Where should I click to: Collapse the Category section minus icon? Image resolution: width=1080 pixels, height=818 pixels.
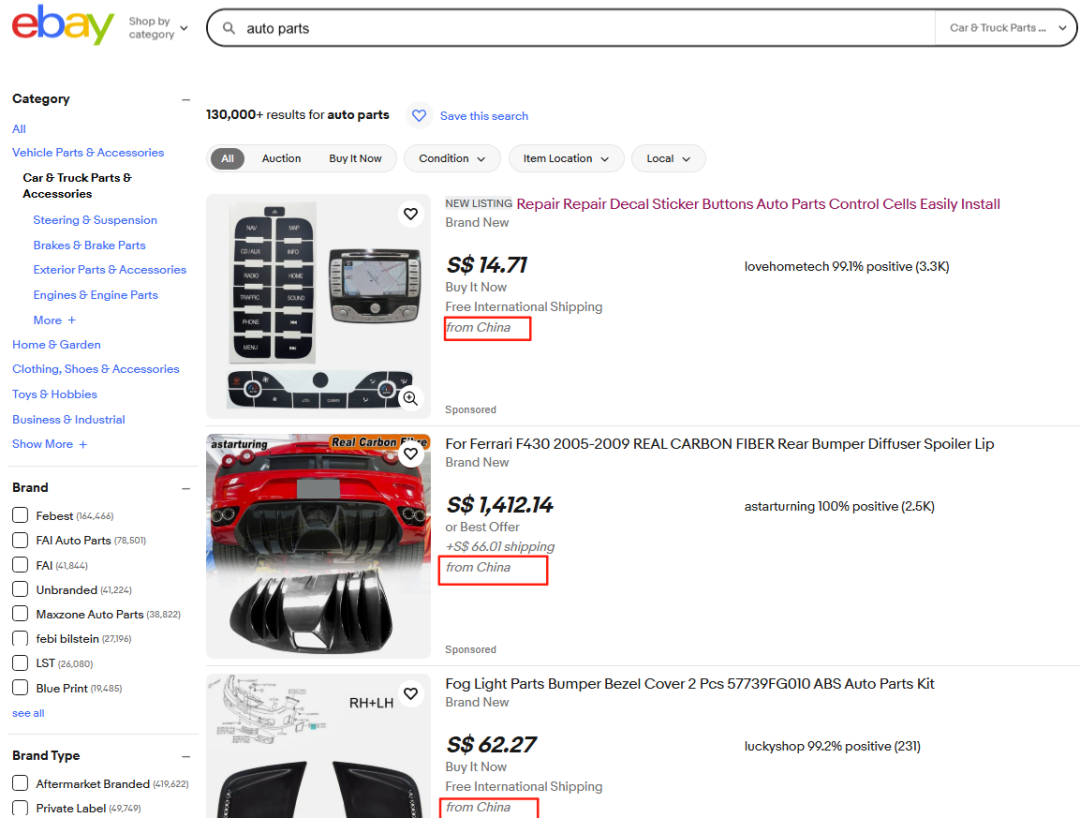tap(186, 99)
